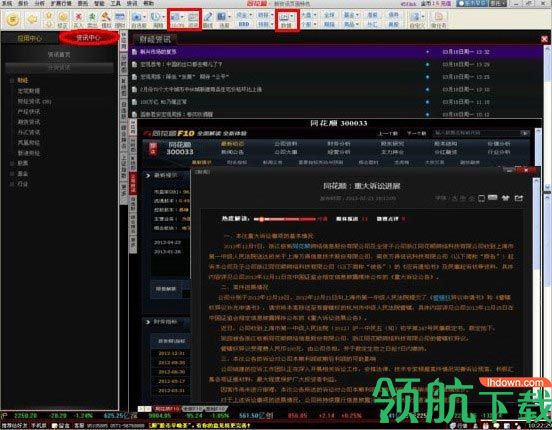
Task: Click the 资讯首页 button in left panel
Action: [x=59, y=55]
